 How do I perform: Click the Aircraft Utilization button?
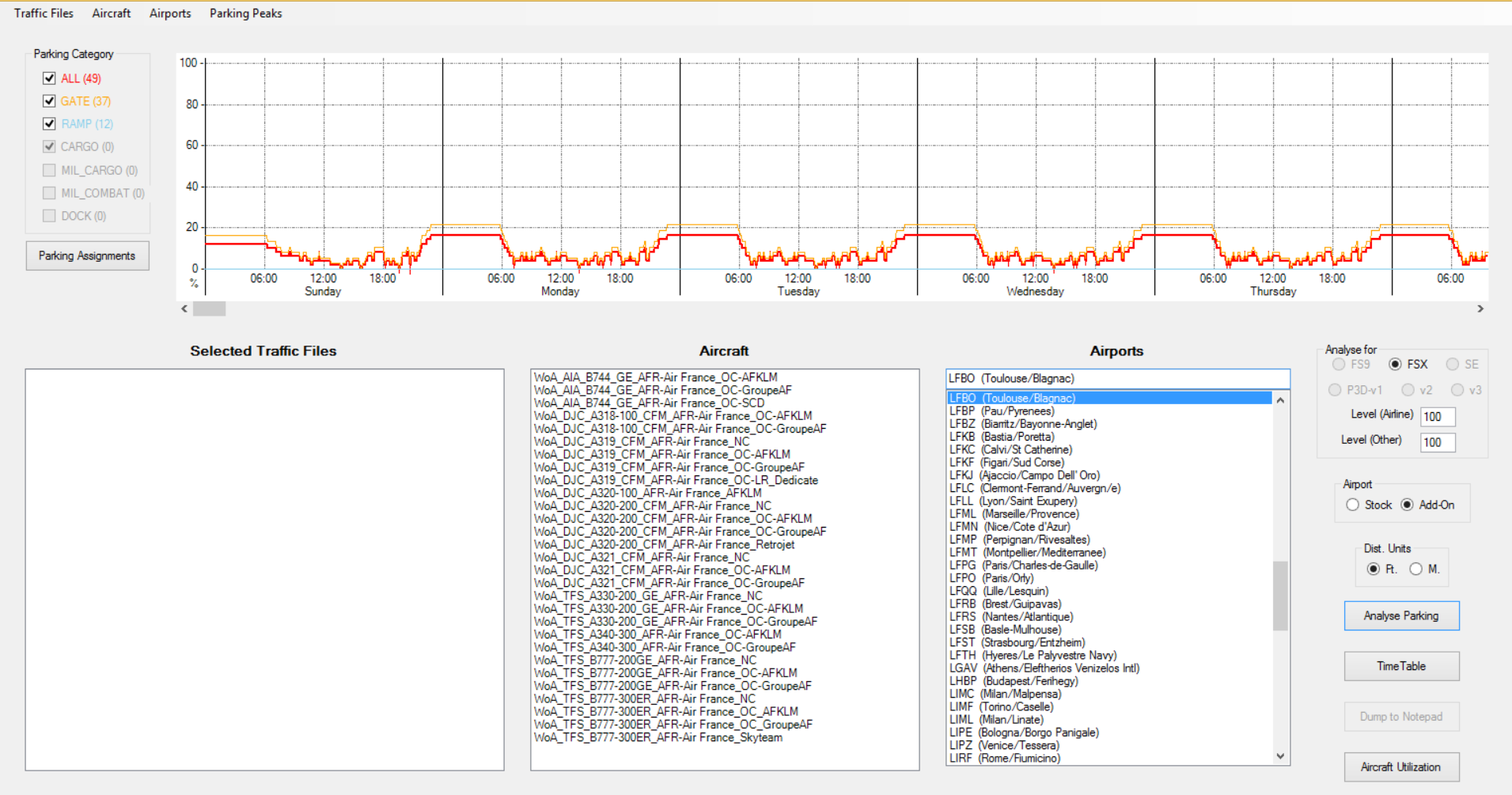[x=1401, y=767]
